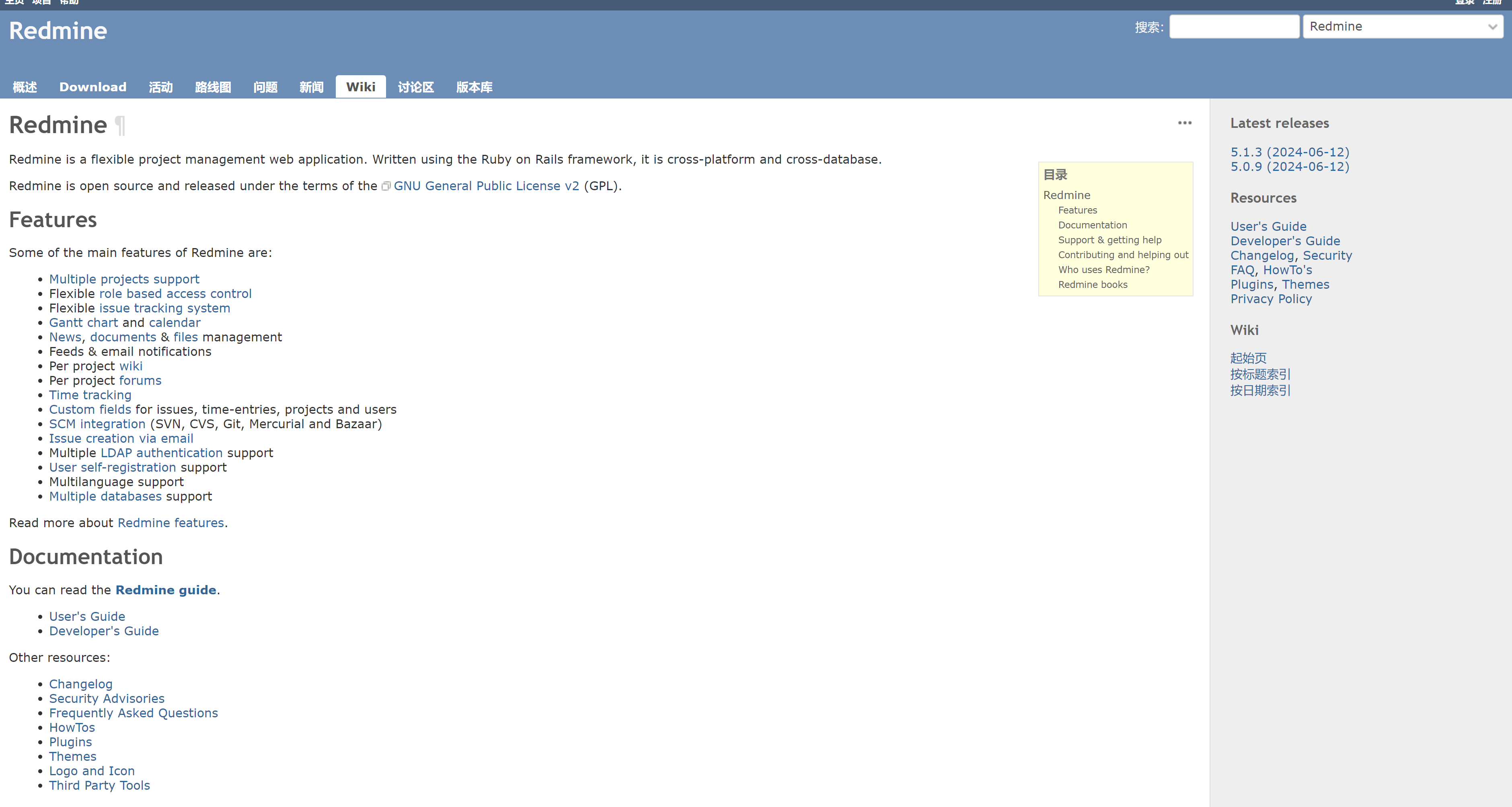Click the Changelog link in sidebar

click(1261, 255)
